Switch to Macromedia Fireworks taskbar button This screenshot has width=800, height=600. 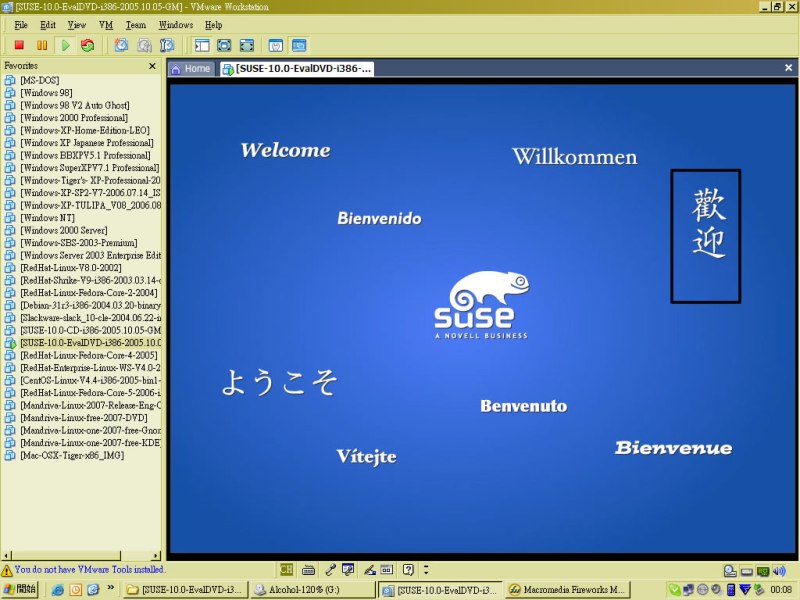tap(568, 590)
